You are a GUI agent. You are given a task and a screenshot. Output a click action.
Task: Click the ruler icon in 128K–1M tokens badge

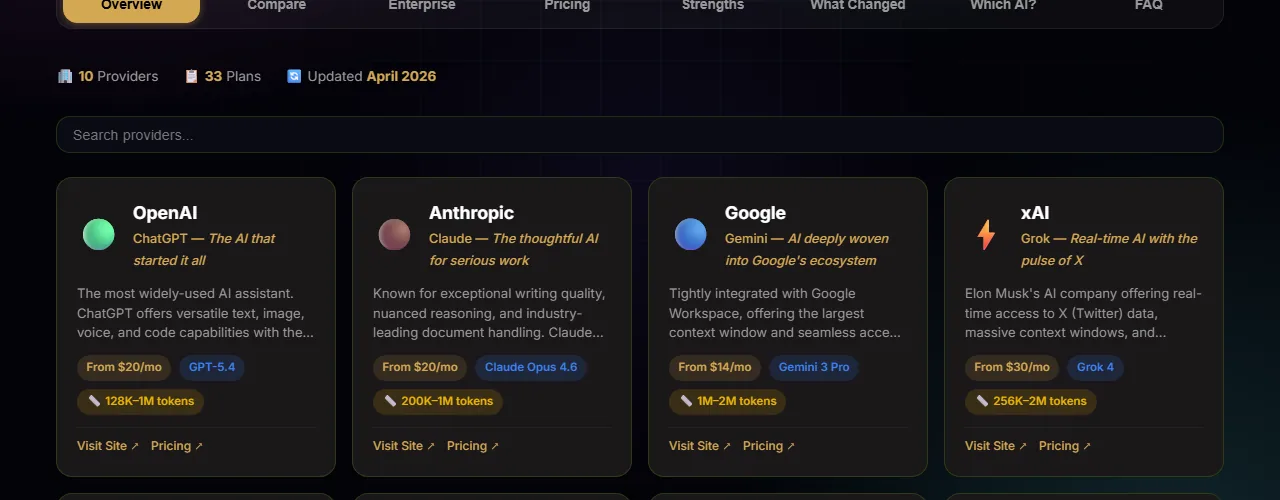(x=94, y=401)
